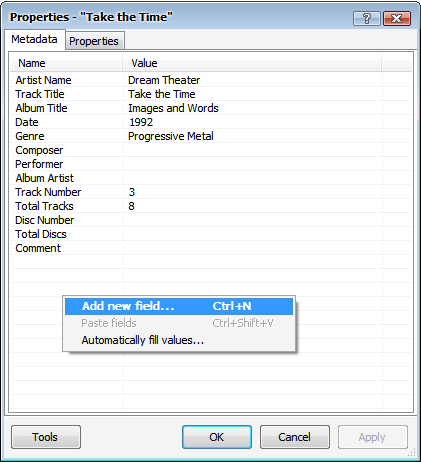Image resolution: width=421 pixels, height=462 pixels.
Task: Select the Track Title field name
Action: (x=40, y=94)
